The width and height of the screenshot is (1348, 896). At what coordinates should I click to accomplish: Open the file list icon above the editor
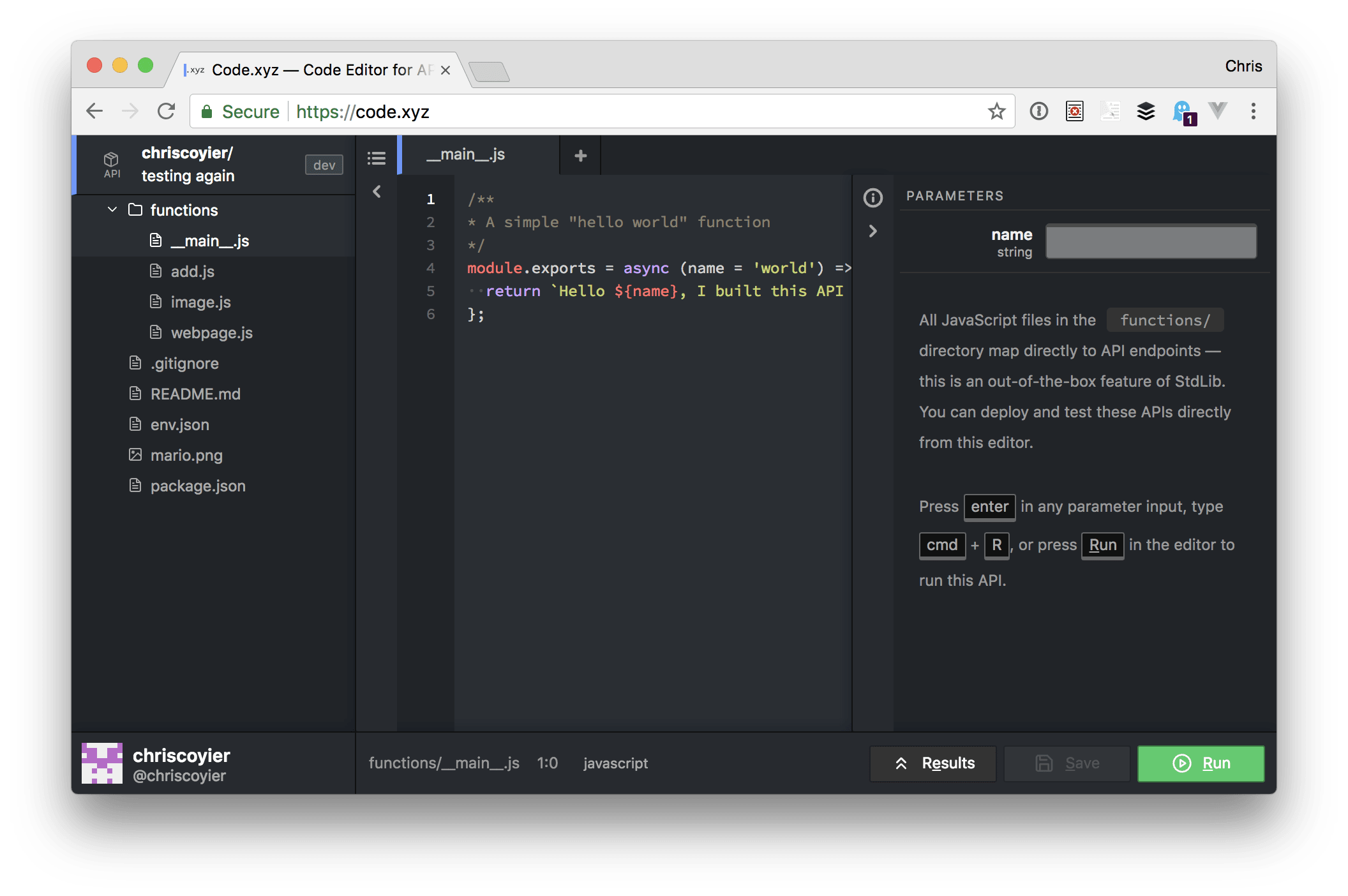tap(377, 158)
